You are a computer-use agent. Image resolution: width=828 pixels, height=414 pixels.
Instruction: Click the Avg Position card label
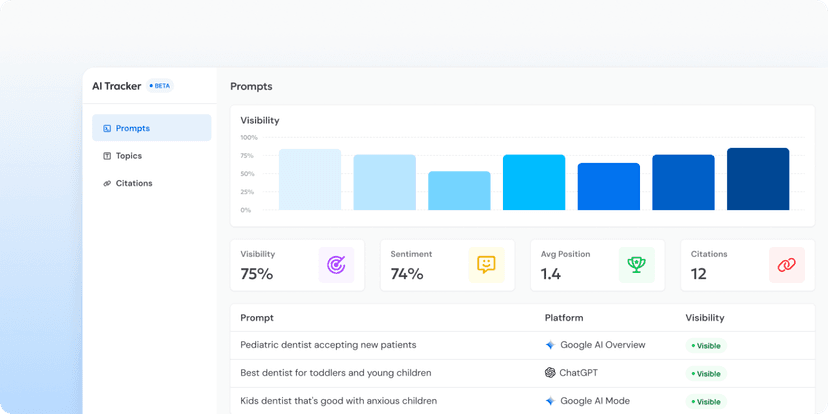566,254
